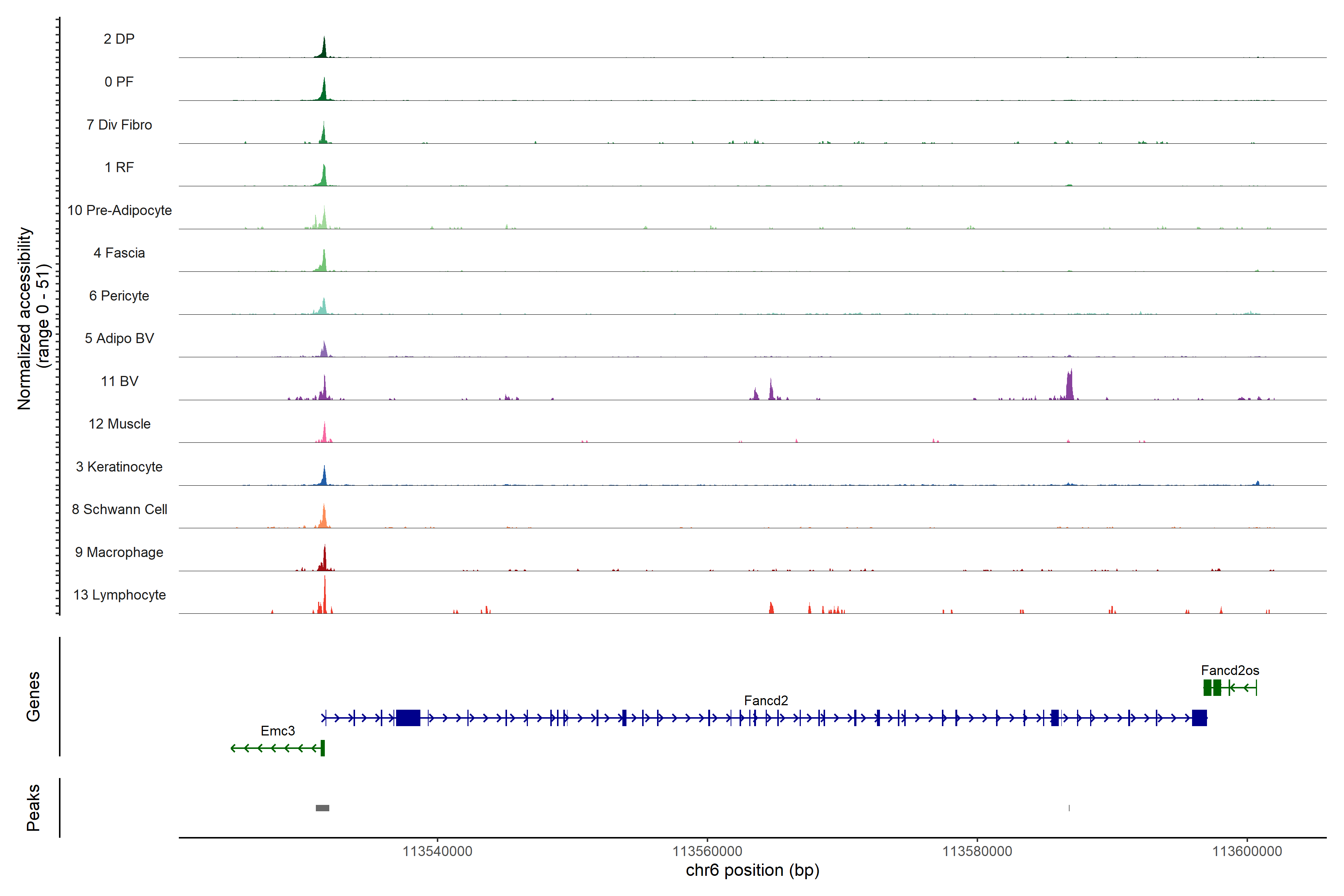Click the 9 Macrophage track label
Viewport: 1344px width, 896px height.
(119, 552)
